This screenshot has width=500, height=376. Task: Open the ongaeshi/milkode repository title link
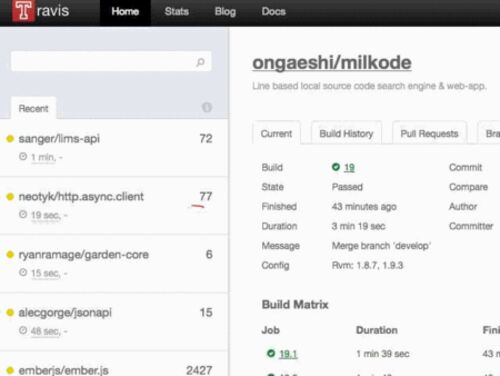click(x=332, y=63)
